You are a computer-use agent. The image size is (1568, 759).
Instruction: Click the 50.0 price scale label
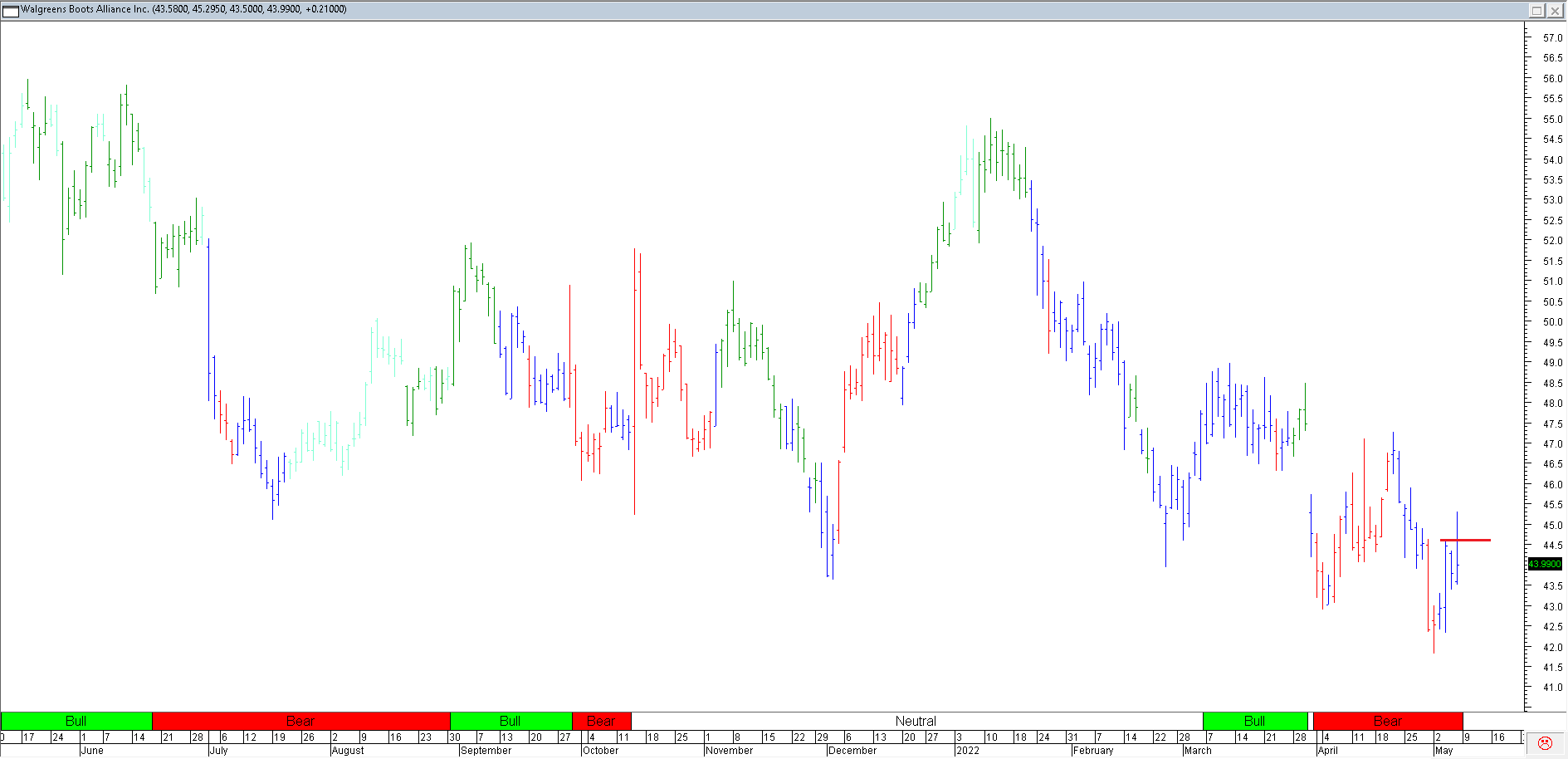(1552, 322)
